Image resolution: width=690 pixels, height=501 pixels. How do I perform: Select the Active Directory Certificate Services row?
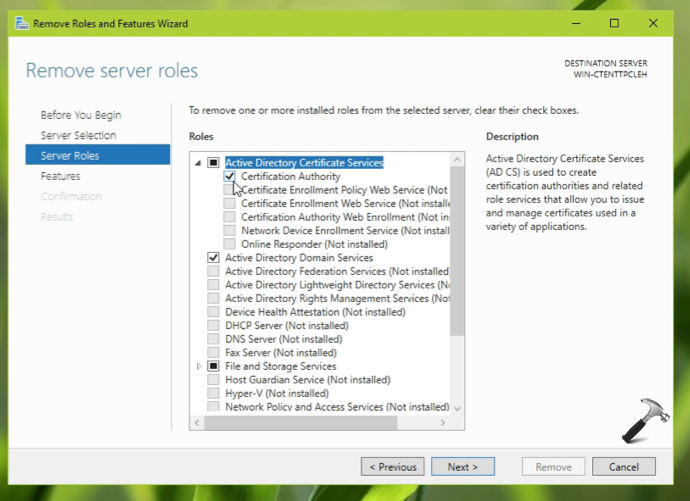304,163
